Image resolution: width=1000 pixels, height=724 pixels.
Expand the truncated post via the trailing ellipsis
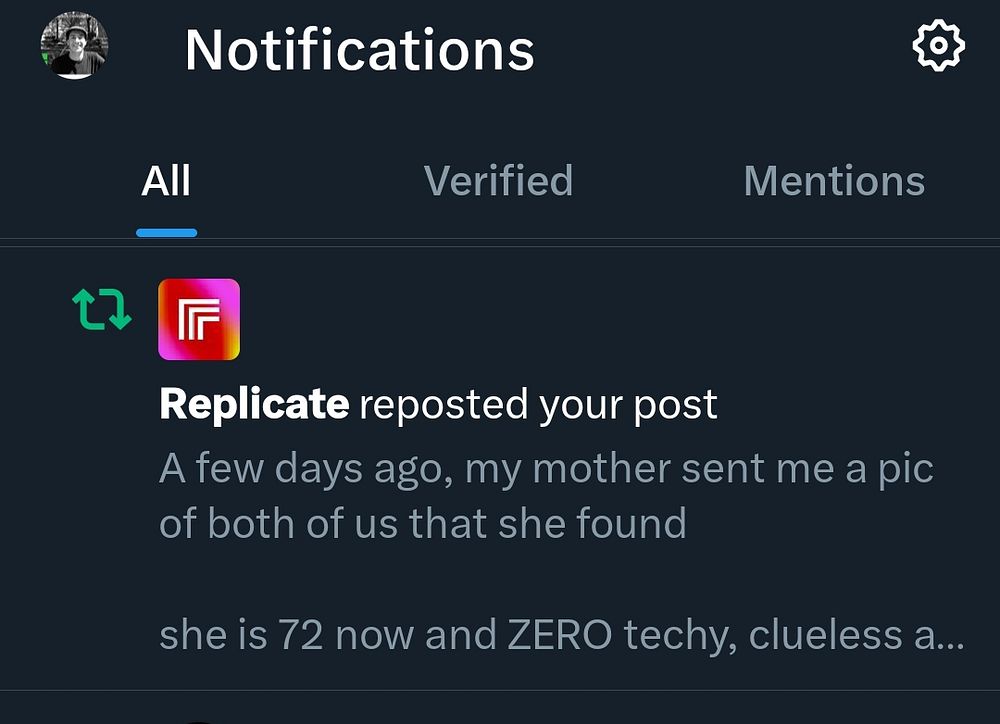point(950,637)
